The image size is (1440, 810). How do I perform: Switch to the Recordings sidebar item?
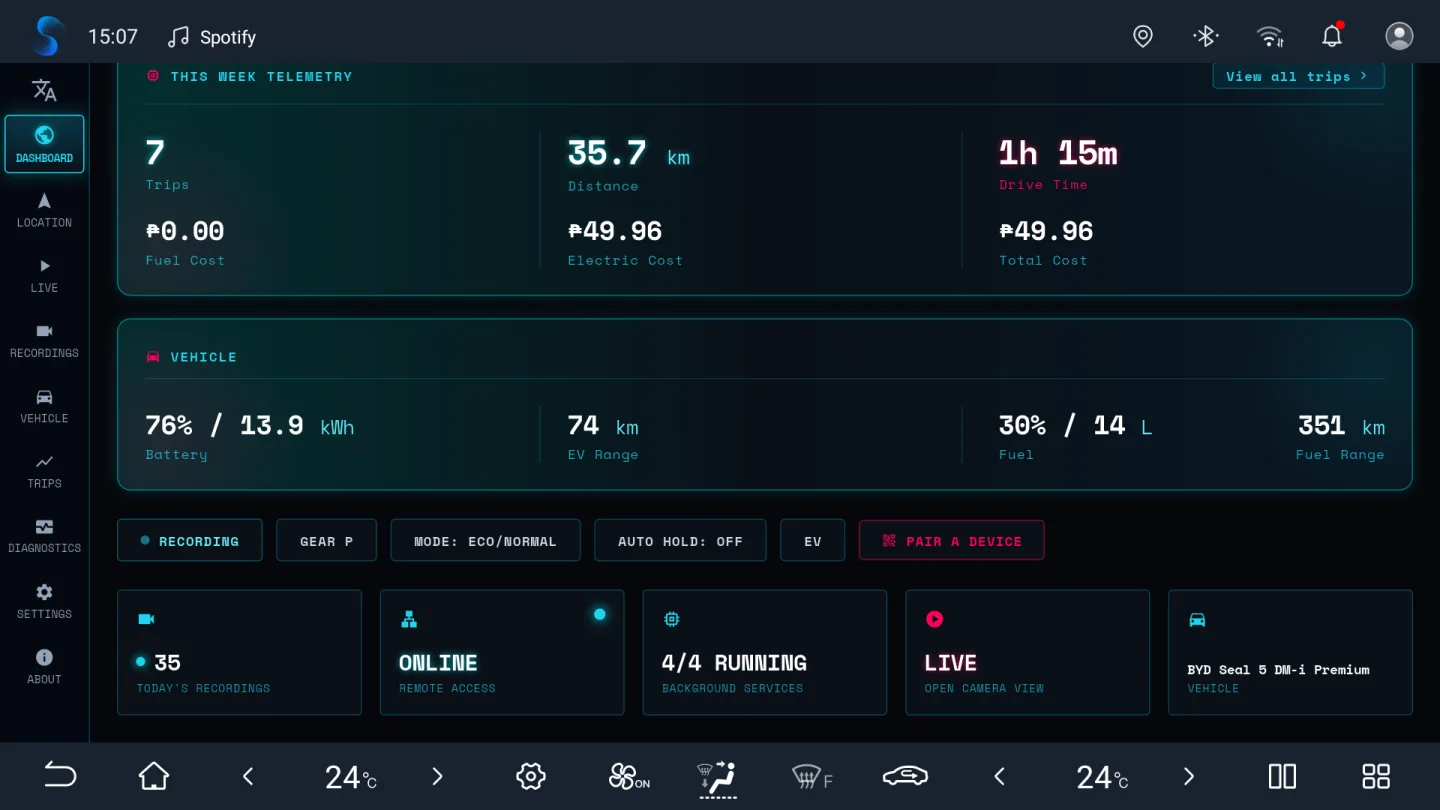point(44,341)
